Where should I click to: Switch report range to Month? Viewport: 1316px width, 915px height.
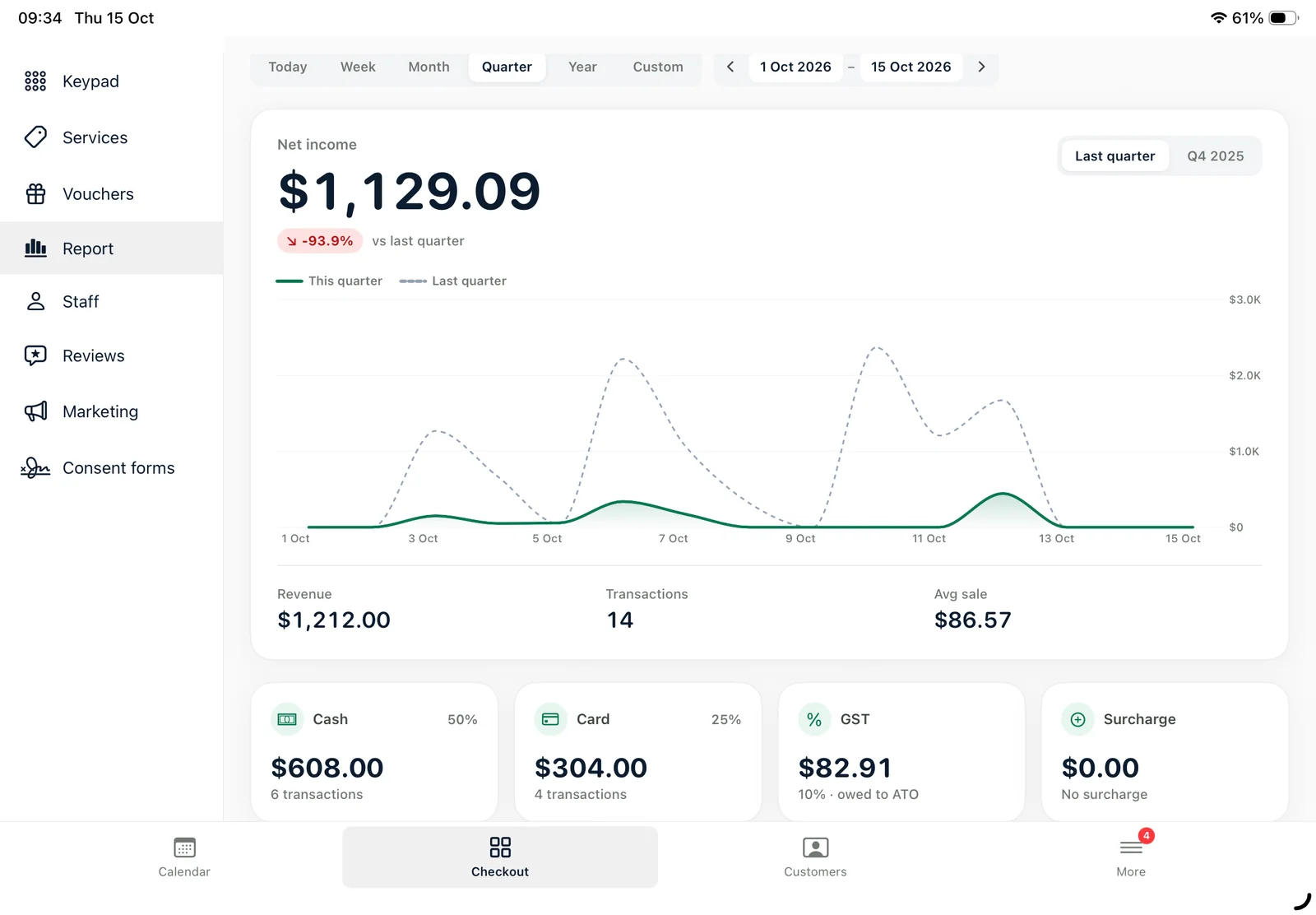pos(429,67)
